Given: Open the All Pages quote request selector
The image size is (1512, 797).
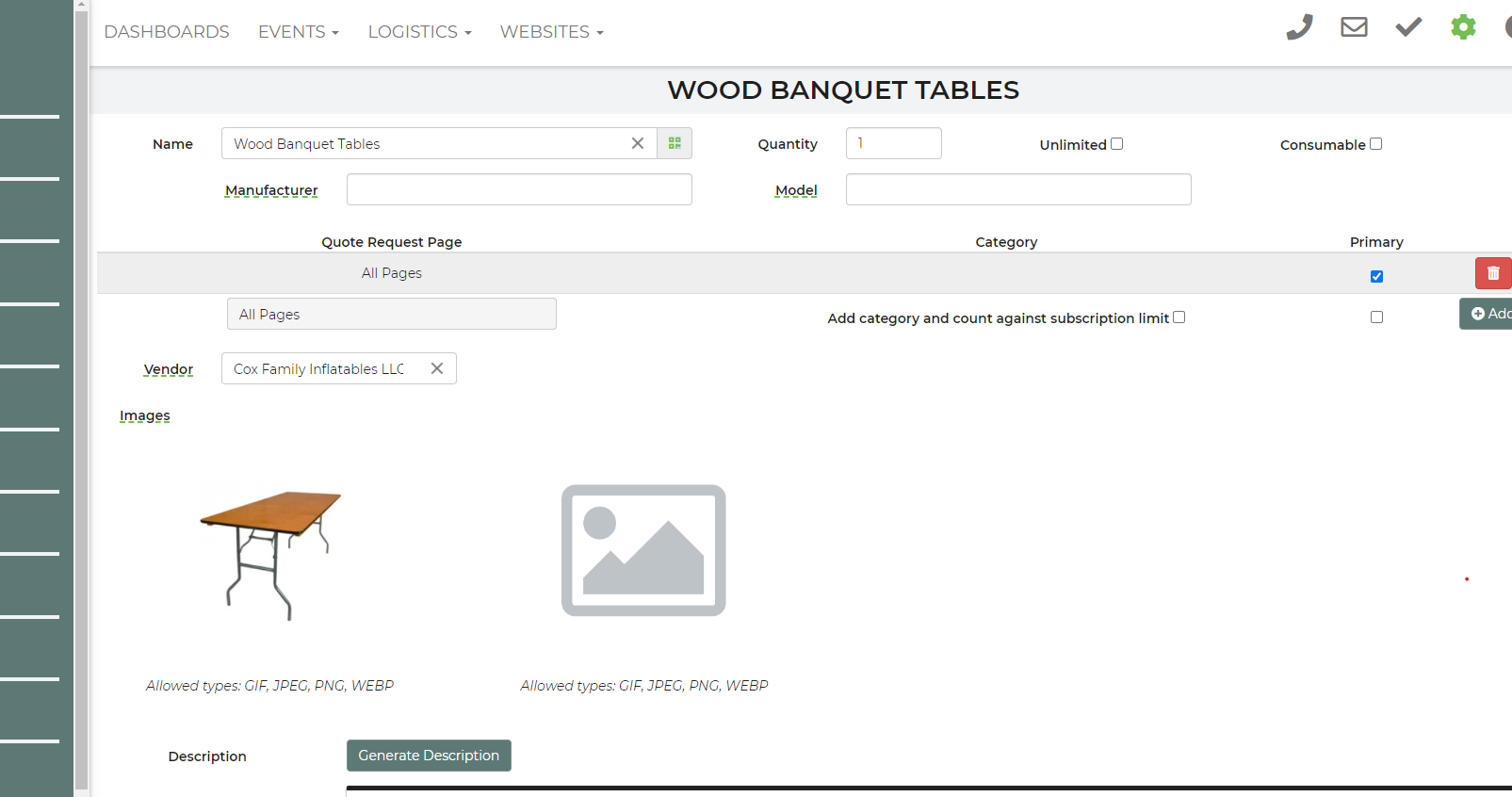Looking at the screenshot, I should (x=391, y=314).
